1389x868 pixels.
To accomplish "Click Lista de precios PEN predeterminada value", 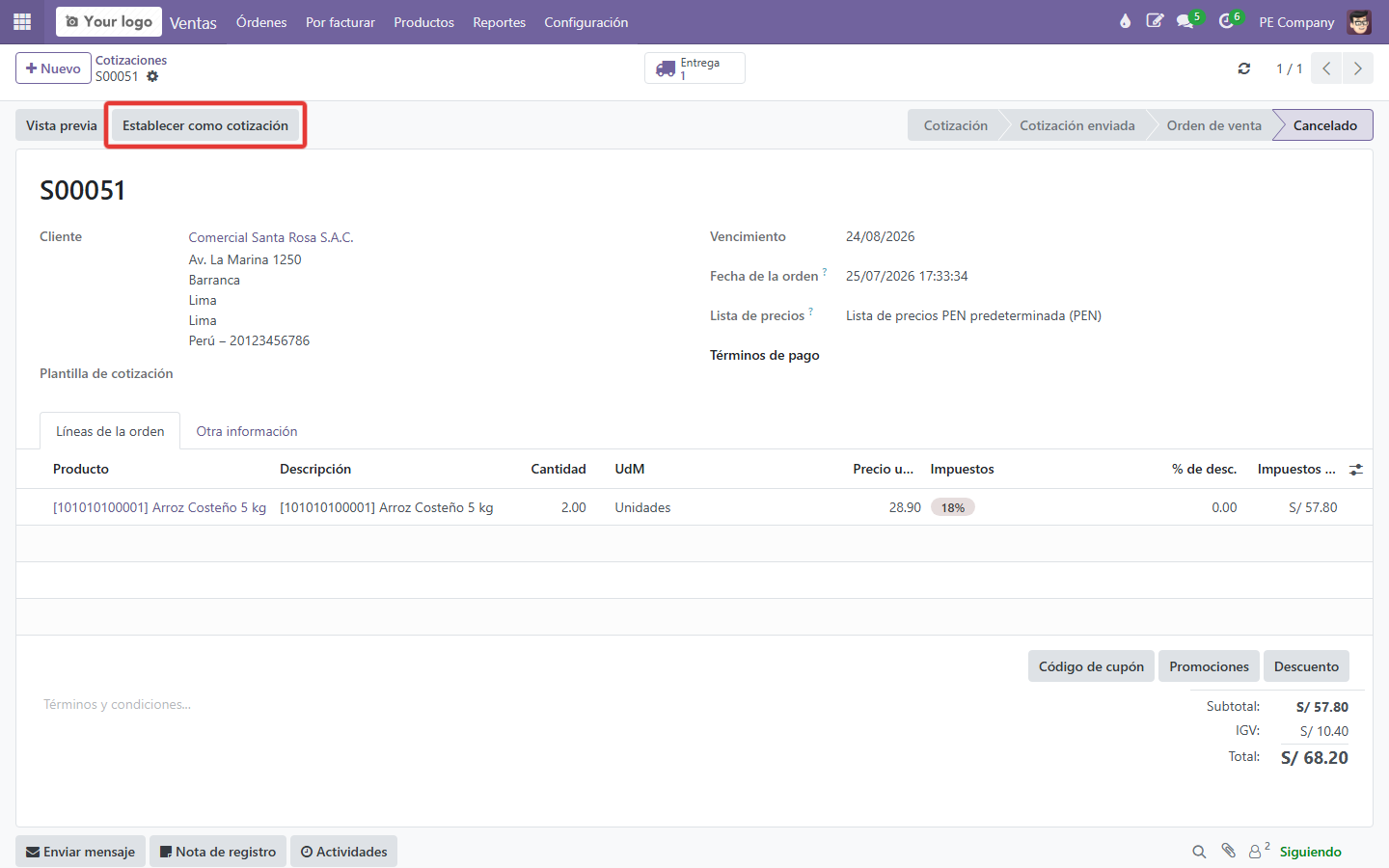I will coord(973,315).
